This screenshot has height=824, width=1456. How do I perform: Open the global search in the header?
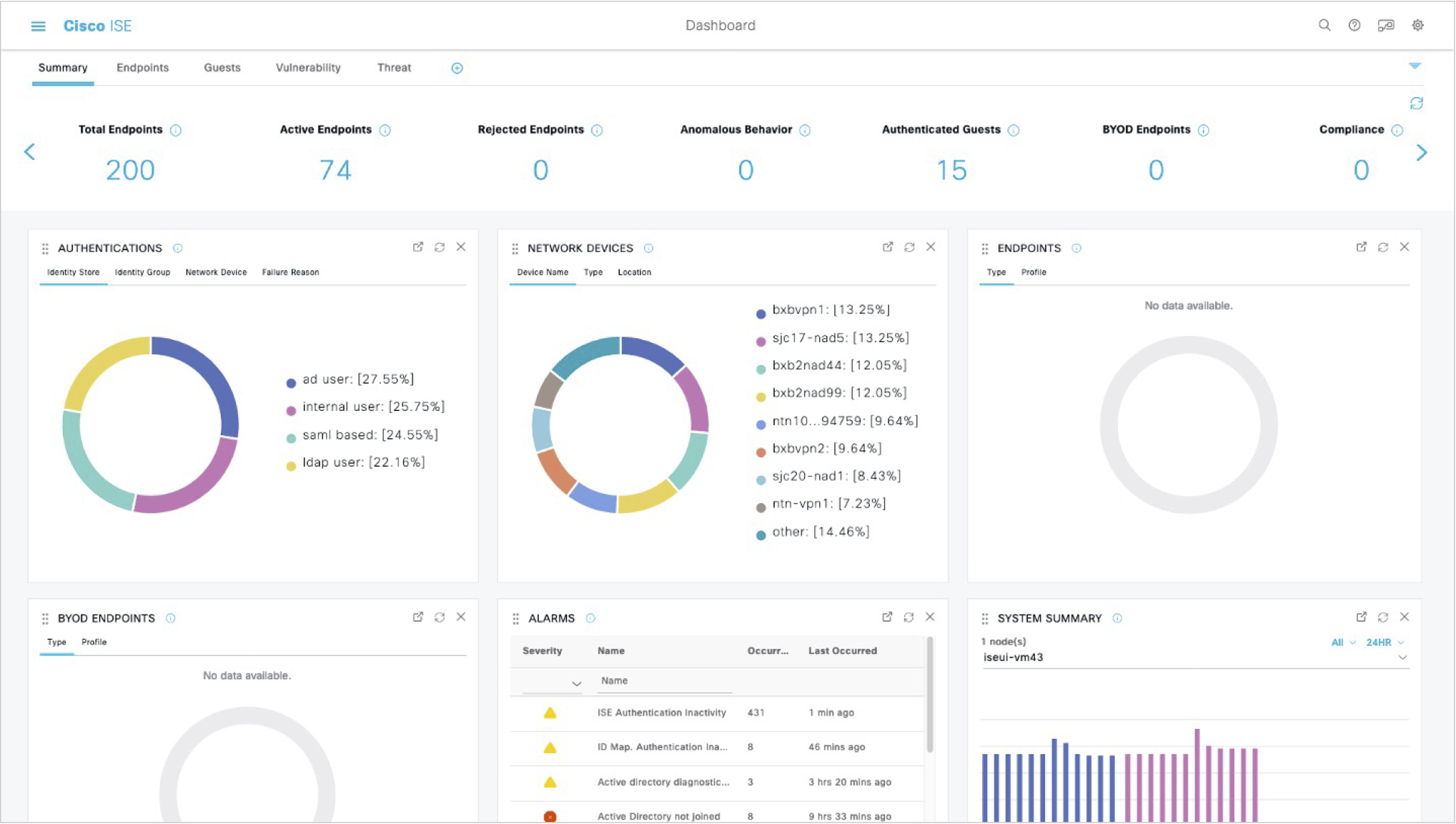coord(1324,25)
